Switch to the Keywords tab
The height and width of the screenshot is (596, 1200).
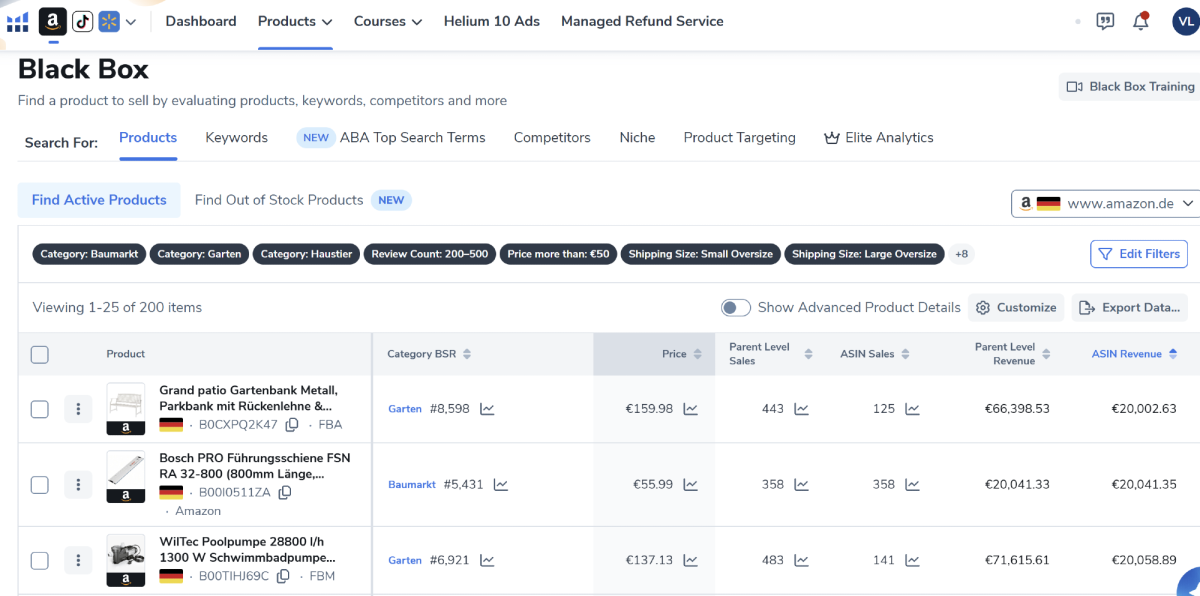tap(237, 138)
